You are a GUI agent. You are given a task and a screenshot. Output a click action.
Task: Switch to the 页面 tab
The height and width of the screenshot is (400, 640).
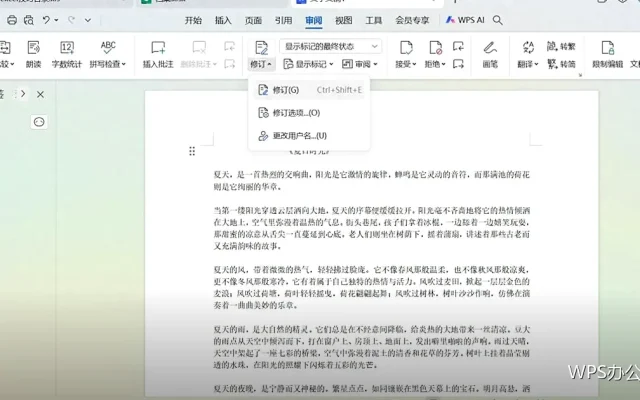click(x=253, y=20)
